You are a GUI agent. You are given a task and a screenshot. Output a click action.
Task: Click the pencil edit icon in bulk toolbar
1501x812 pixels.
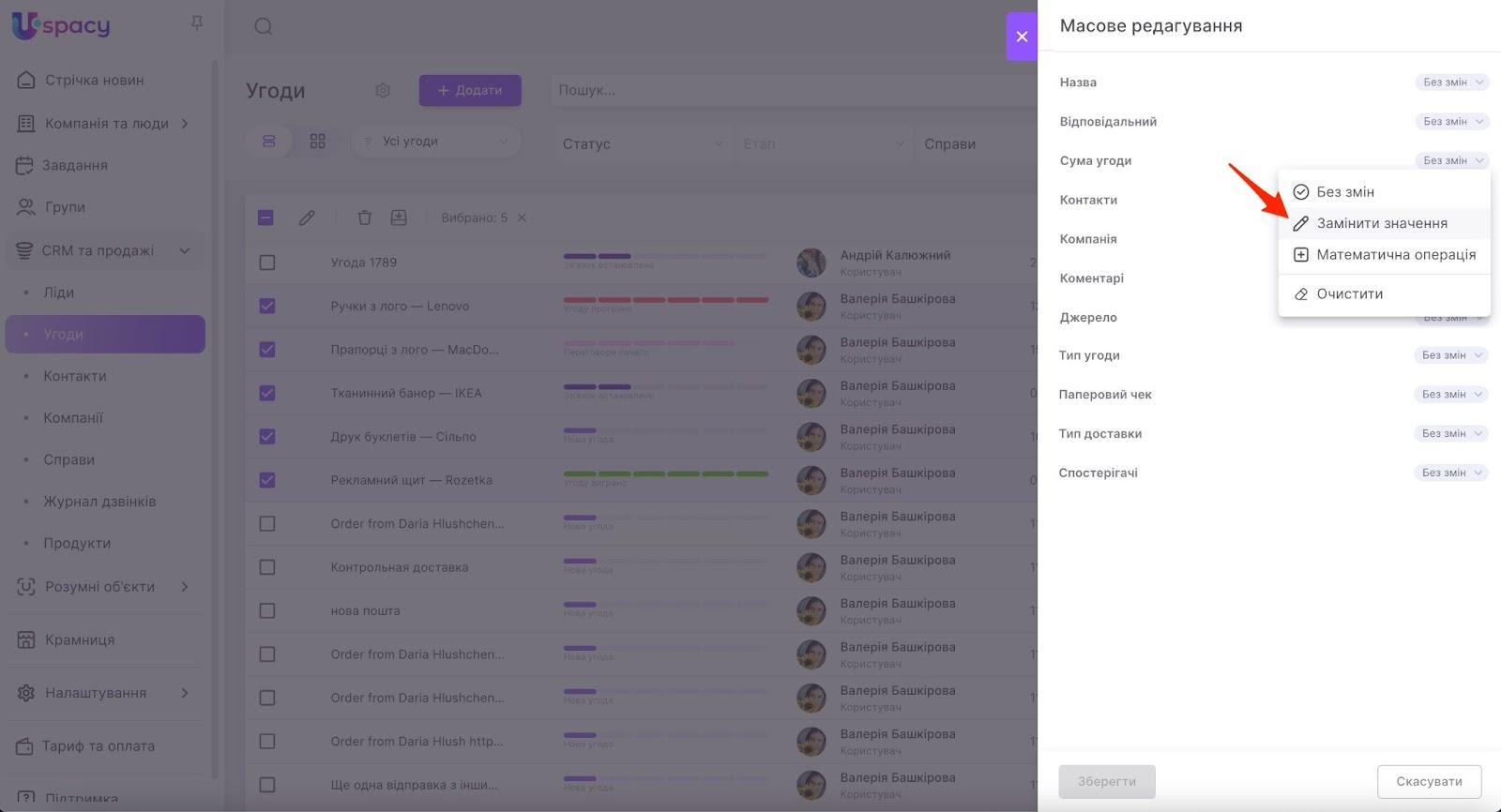click(x=307, y=218)
